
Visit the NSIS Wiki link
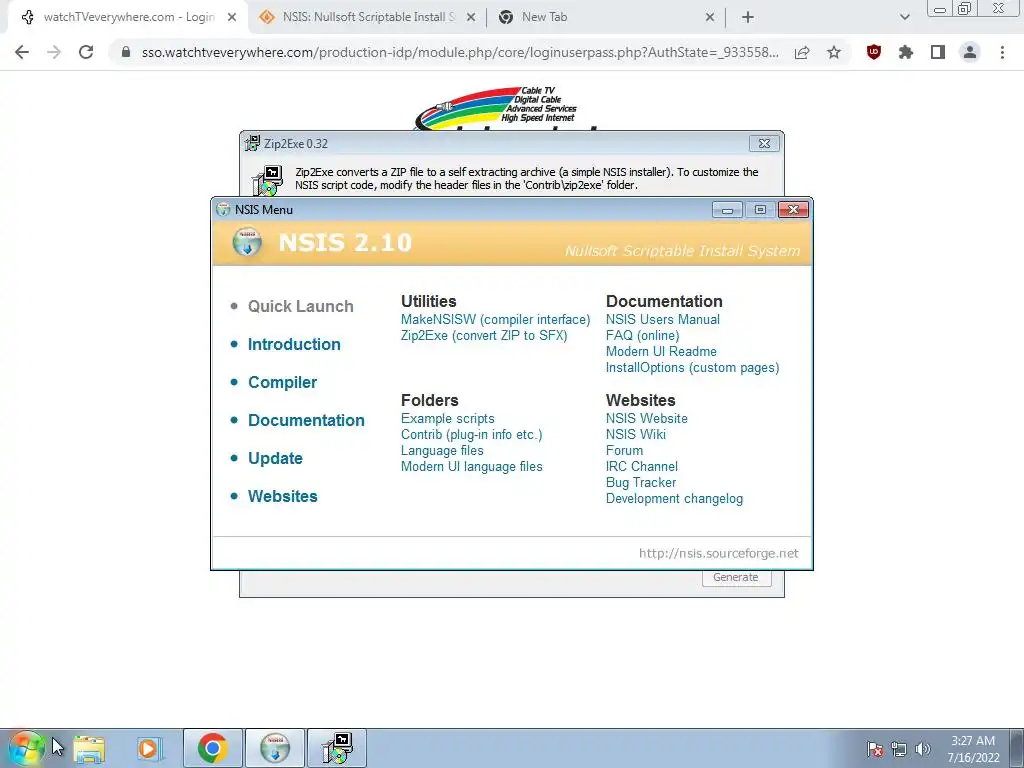tap(635, 434)
